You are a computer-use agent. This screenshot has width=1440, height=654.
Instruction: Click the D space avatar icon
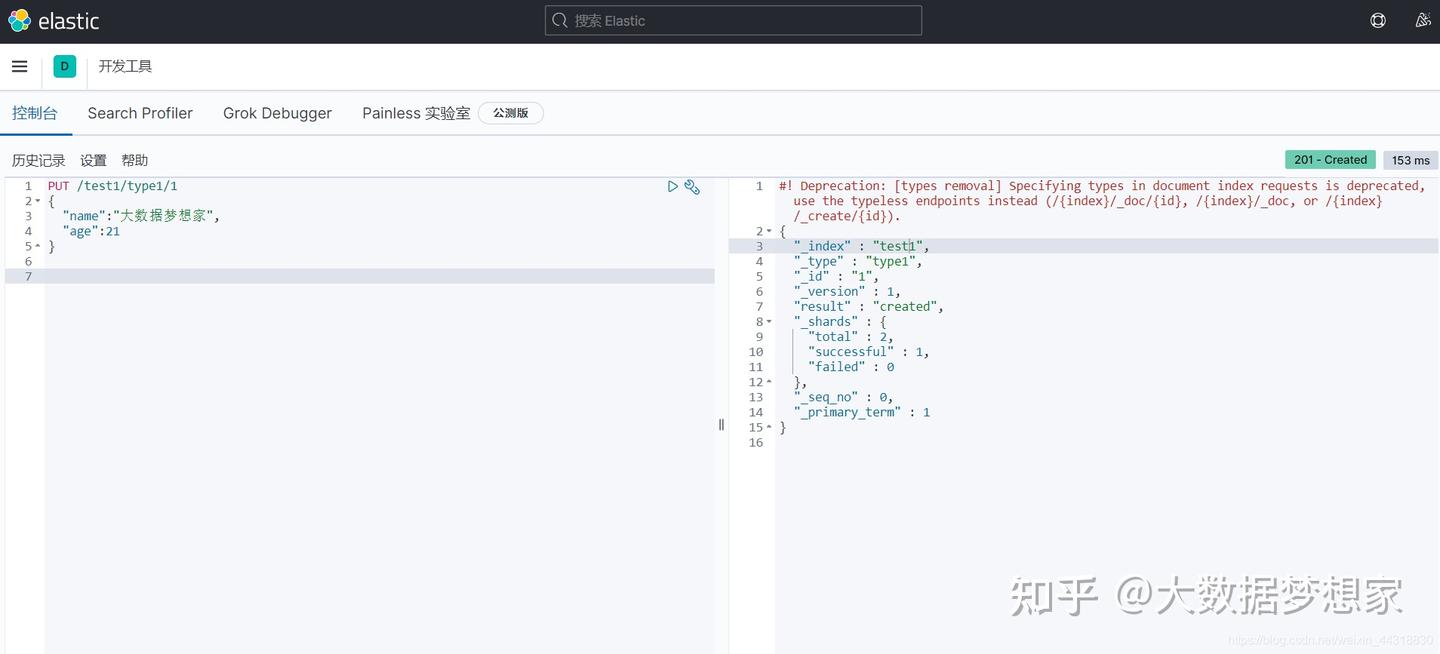[x=64, y=66]
